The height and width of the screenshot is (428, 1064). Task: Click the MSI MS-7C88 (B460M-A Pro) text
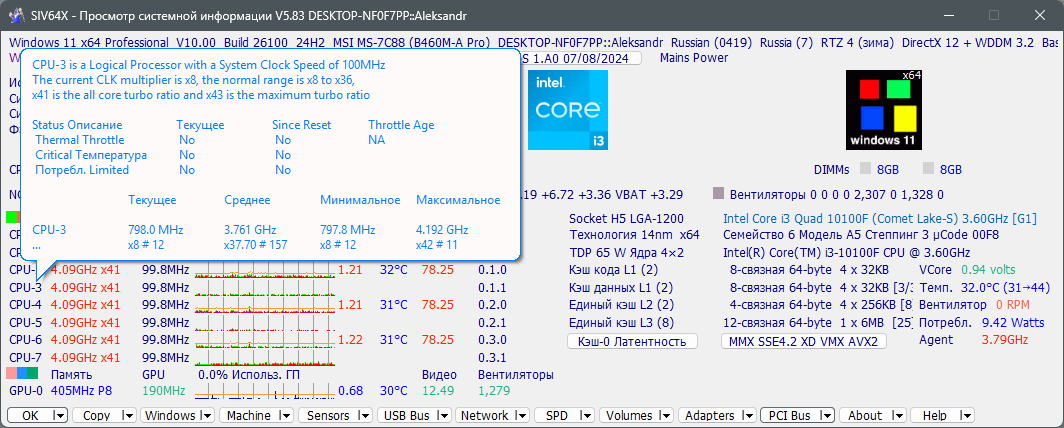pos(412,43)
